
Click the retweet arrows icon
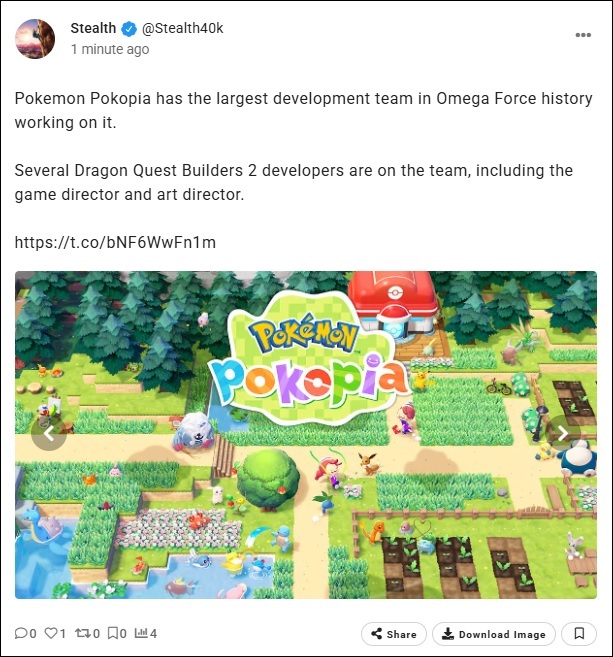pos(83,633)
